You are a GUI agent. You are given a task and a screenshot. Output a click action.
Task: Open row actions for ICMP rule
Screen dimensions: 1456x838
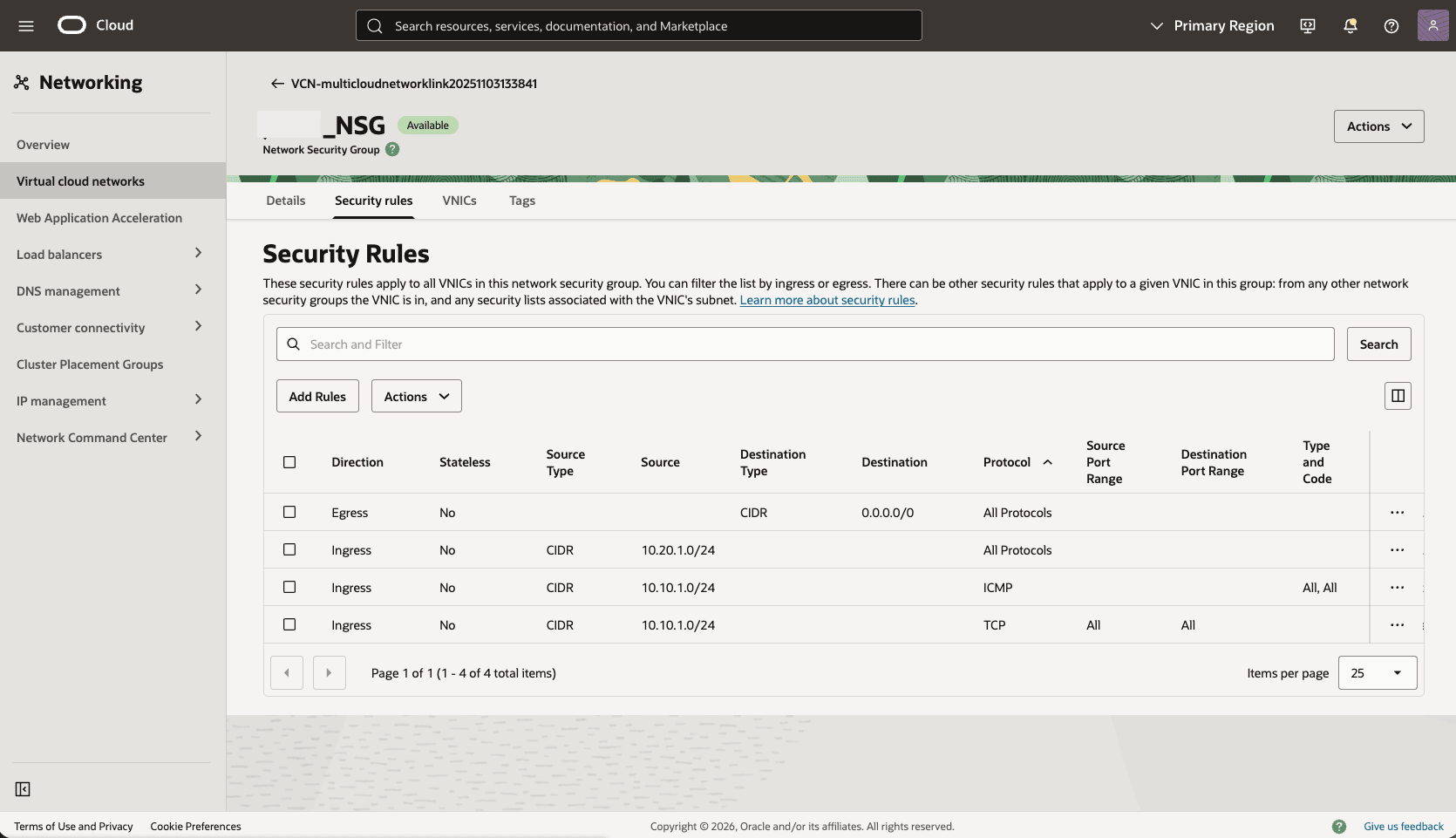pyautogui.click(x=1397, y=588)
